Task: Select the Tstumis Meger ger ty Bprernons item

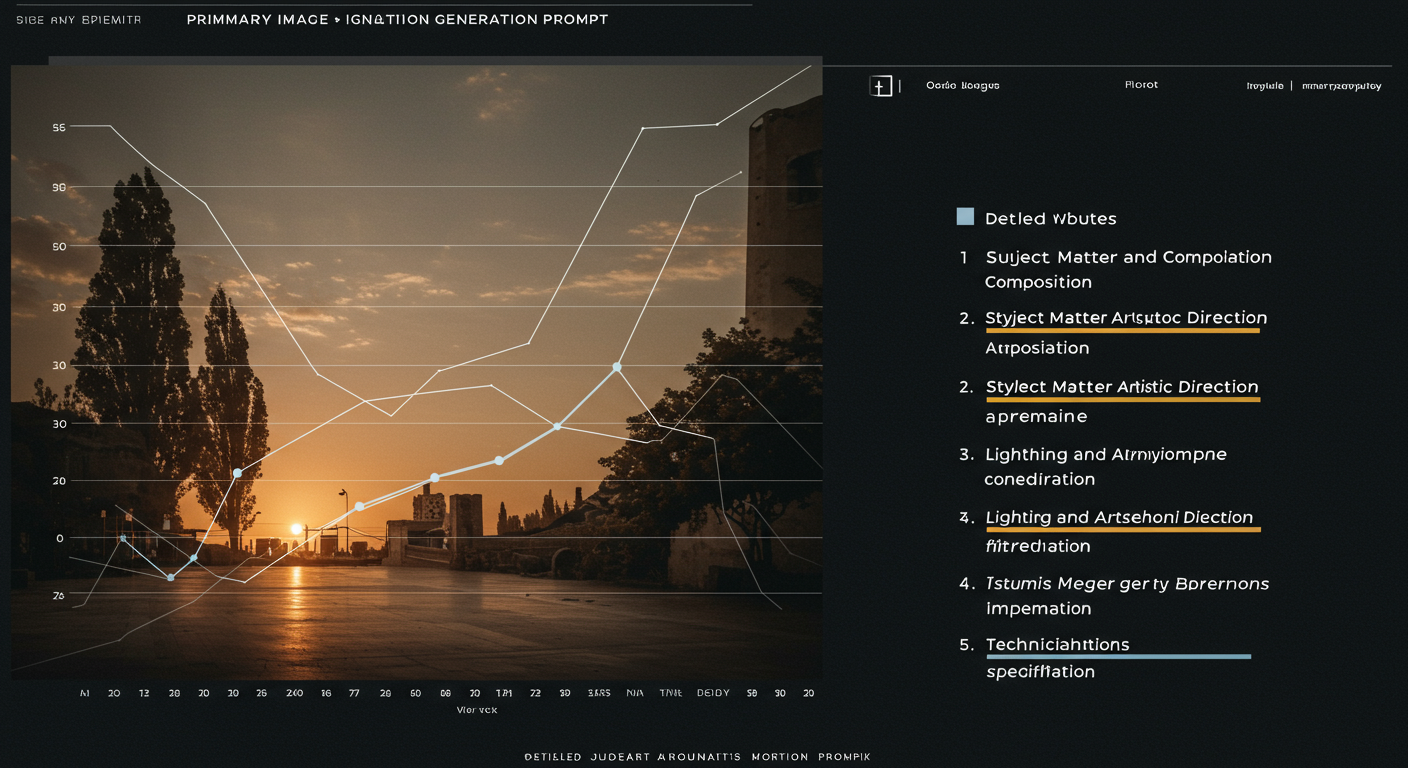Action: pos(1127,584)
